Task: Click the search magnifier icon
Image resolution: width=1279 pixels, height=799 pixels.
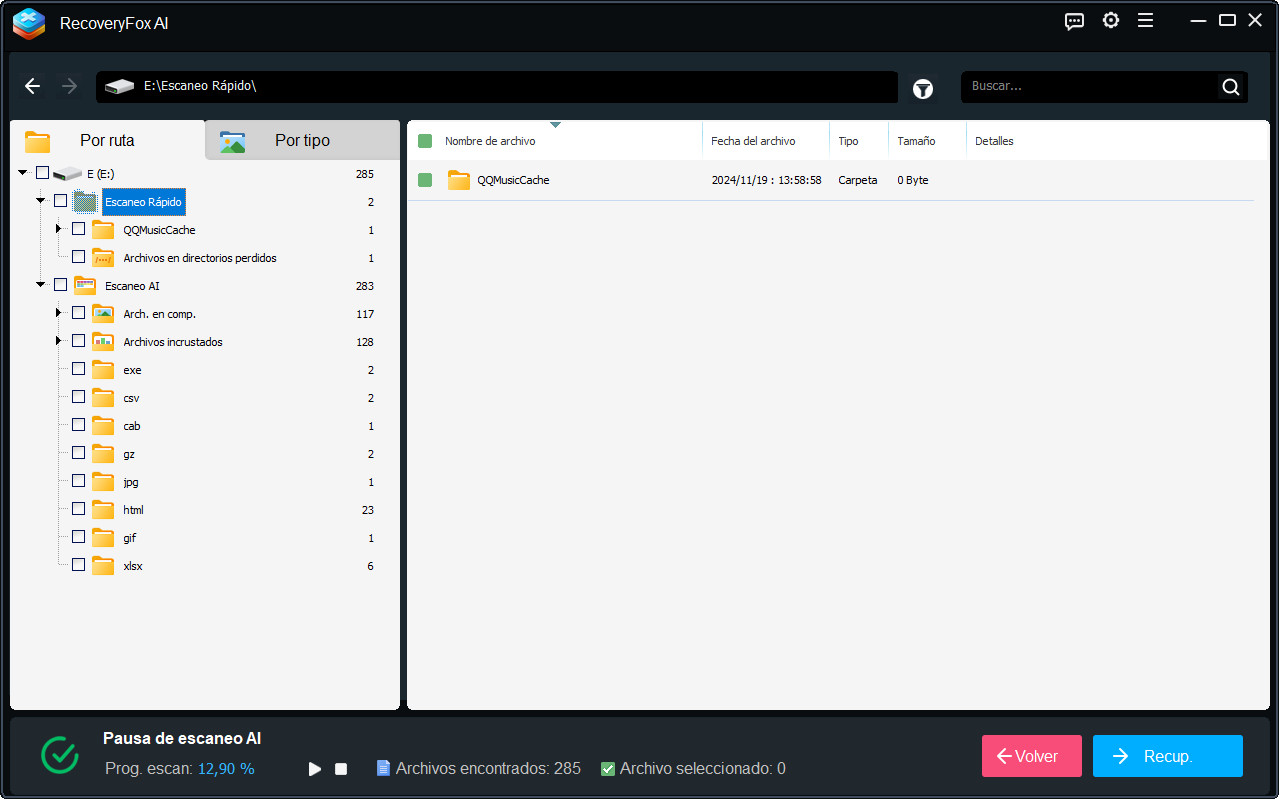Action: click(x=1229, y=87)
